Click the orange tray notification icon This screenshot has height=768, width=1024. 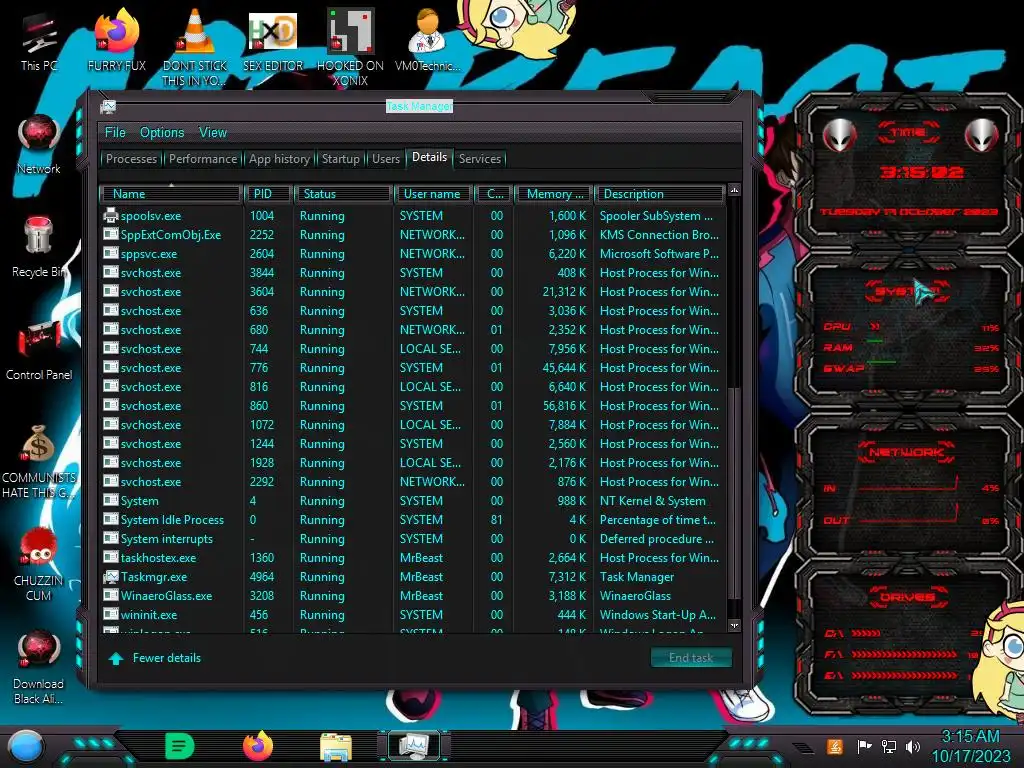[834, 746]
